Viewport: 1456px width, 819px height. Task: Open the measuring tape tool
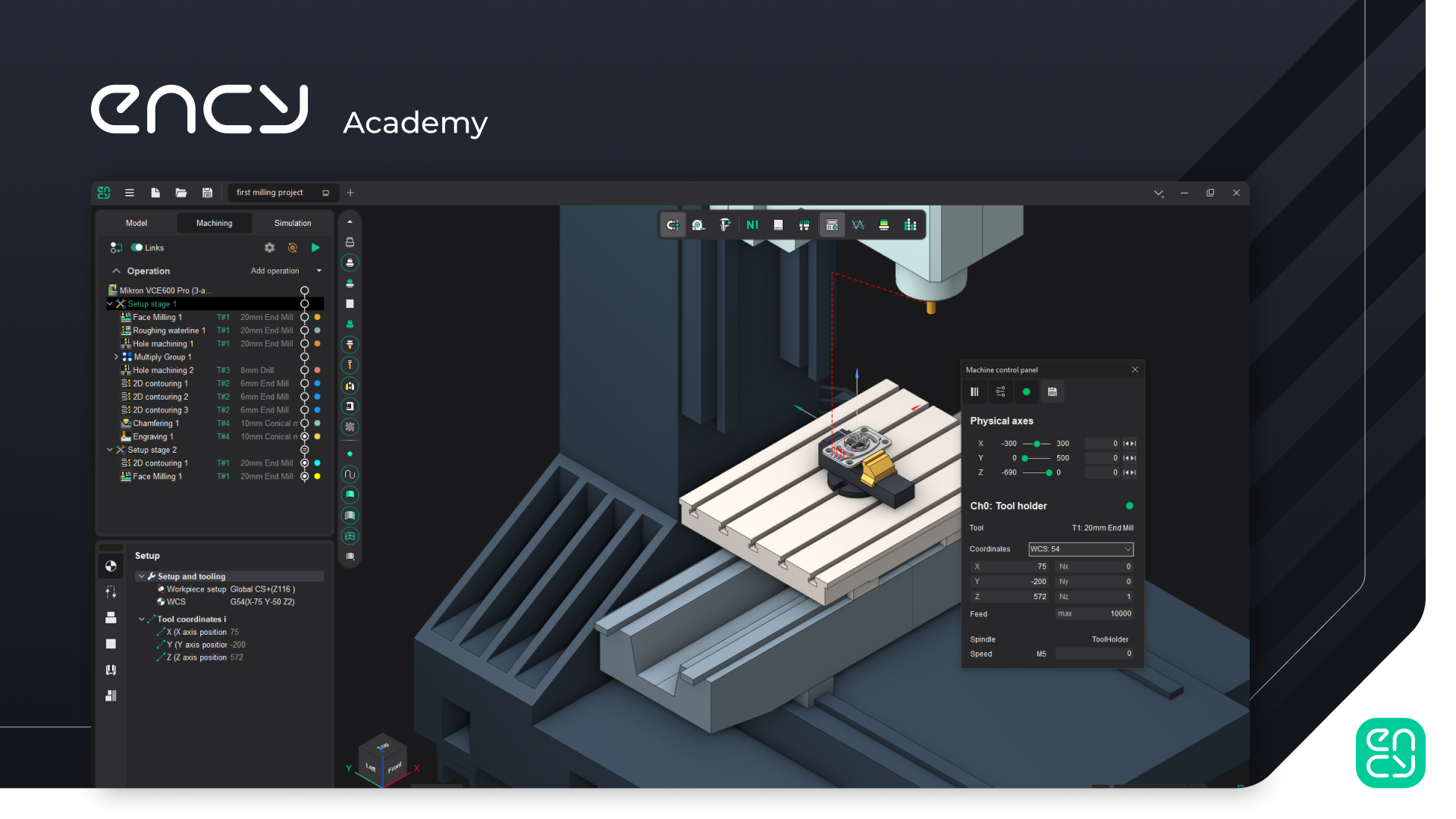point(698,224)
